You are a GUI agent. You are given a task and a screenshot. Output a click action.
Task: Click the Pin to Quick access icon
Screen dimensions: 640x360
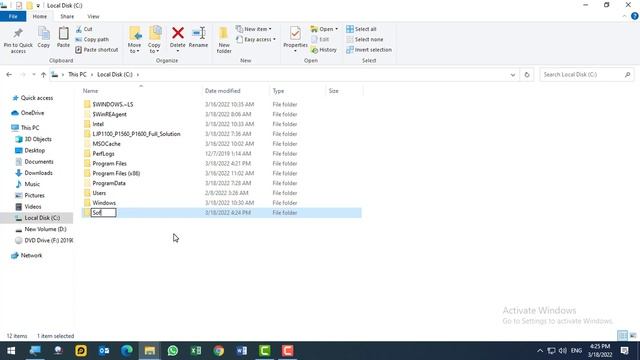(x=18, y=33)
